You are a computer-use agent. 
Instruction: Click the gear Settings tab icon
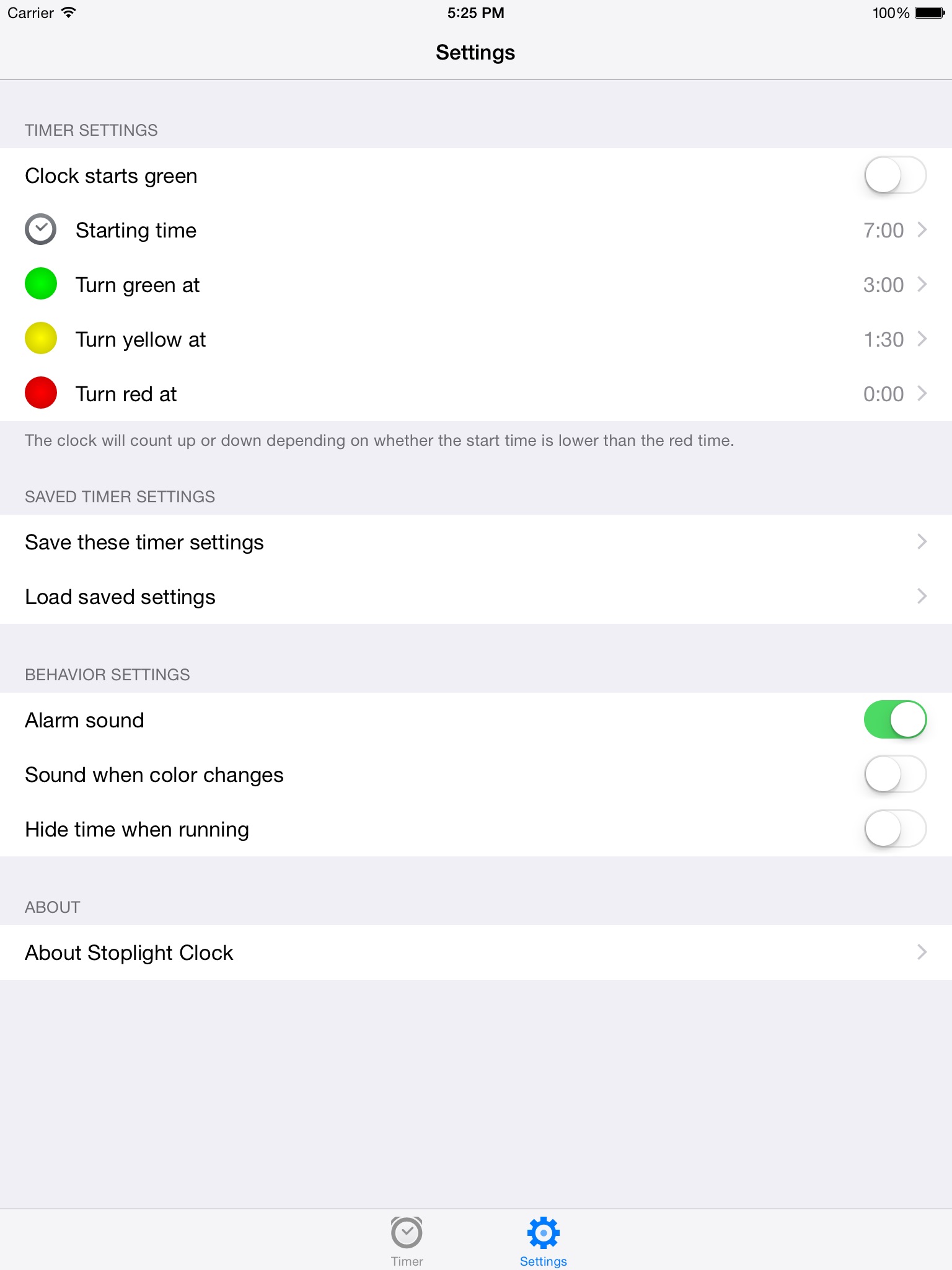(543, 1233)
